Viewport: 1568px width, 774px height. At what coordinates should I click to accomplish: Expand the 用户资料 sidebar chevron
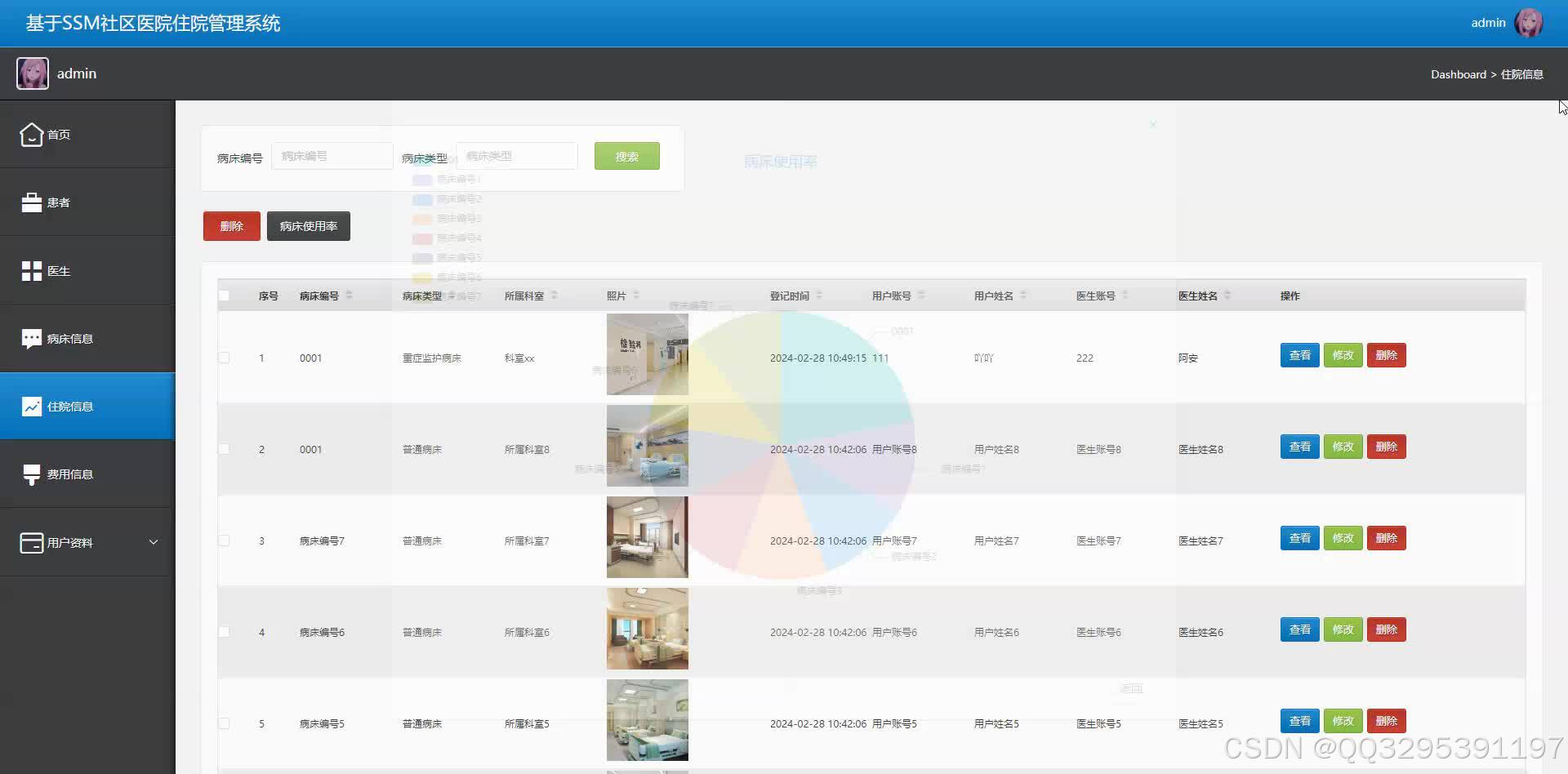click(x=154, y=541)
